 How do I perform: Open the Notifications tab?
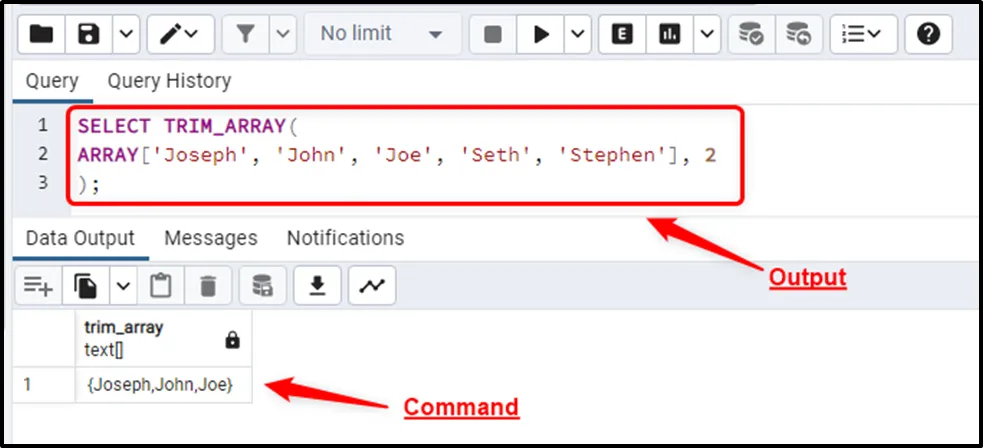[345, 238]
